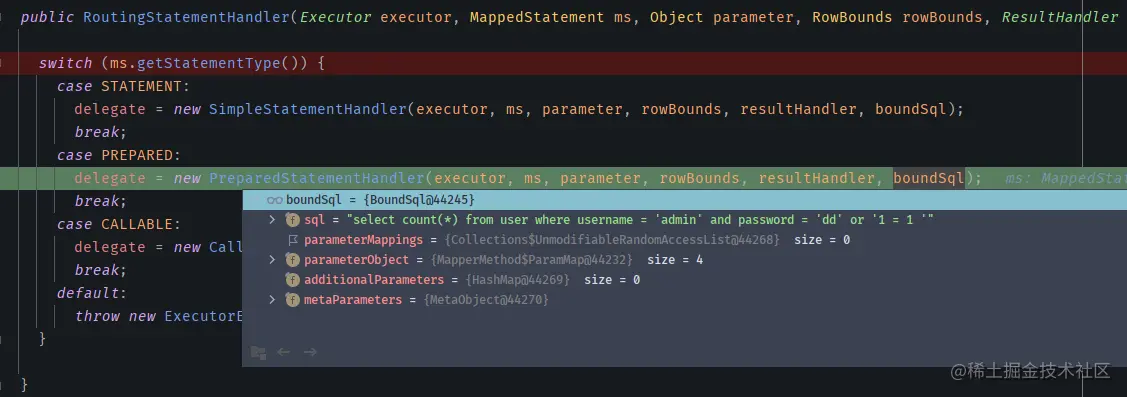Click the highlighted boundSql argument in PreparedStatementHandler line
This screenshot has height=397, width=1127.
pyautogui.click(x=929, y=178)
